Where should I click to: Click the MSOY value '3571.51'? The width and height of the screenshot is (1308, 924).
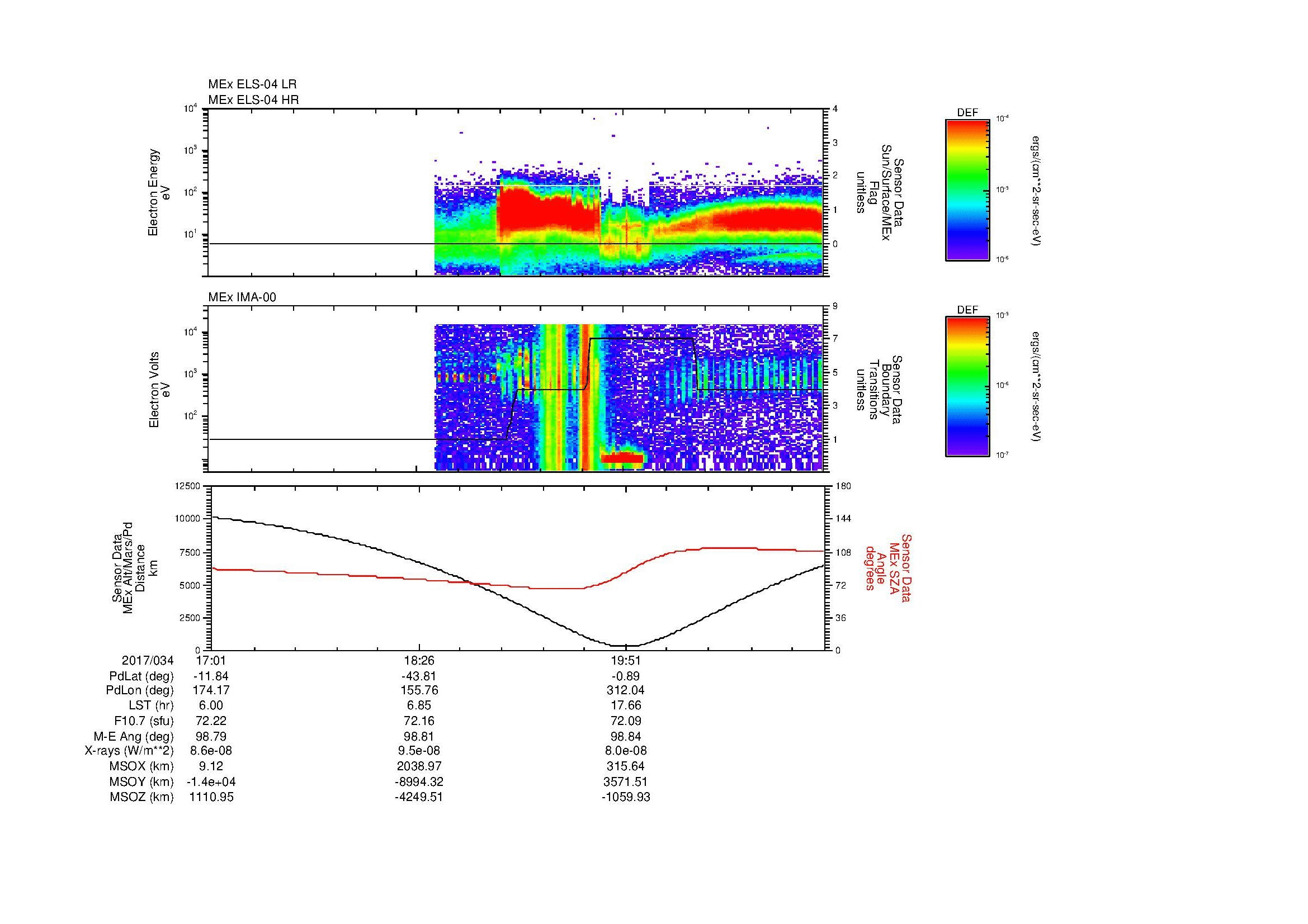tap(626, 781)
